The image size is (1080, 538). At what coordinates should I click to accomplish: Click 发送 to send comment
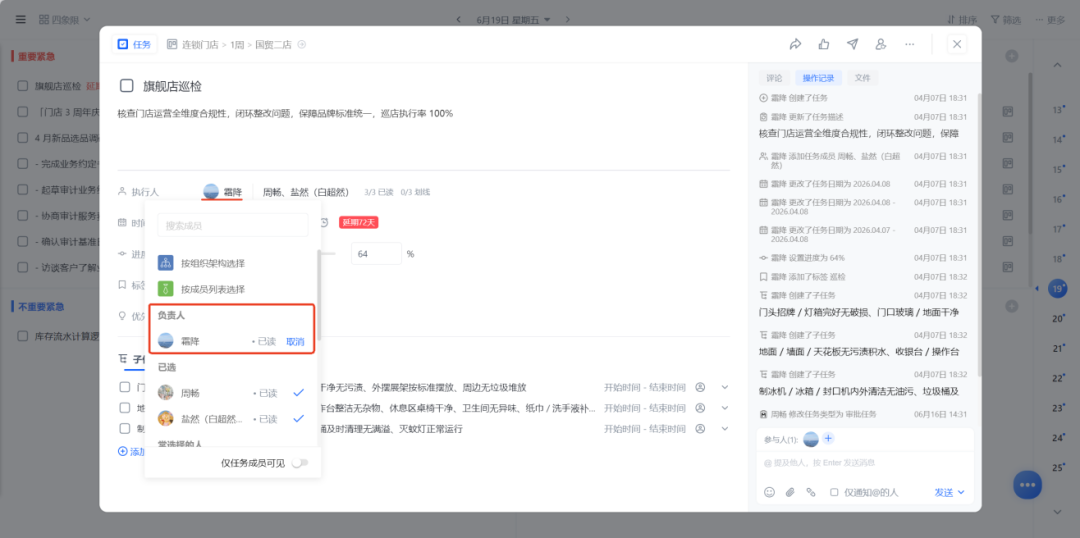click(x=944, y=493)
